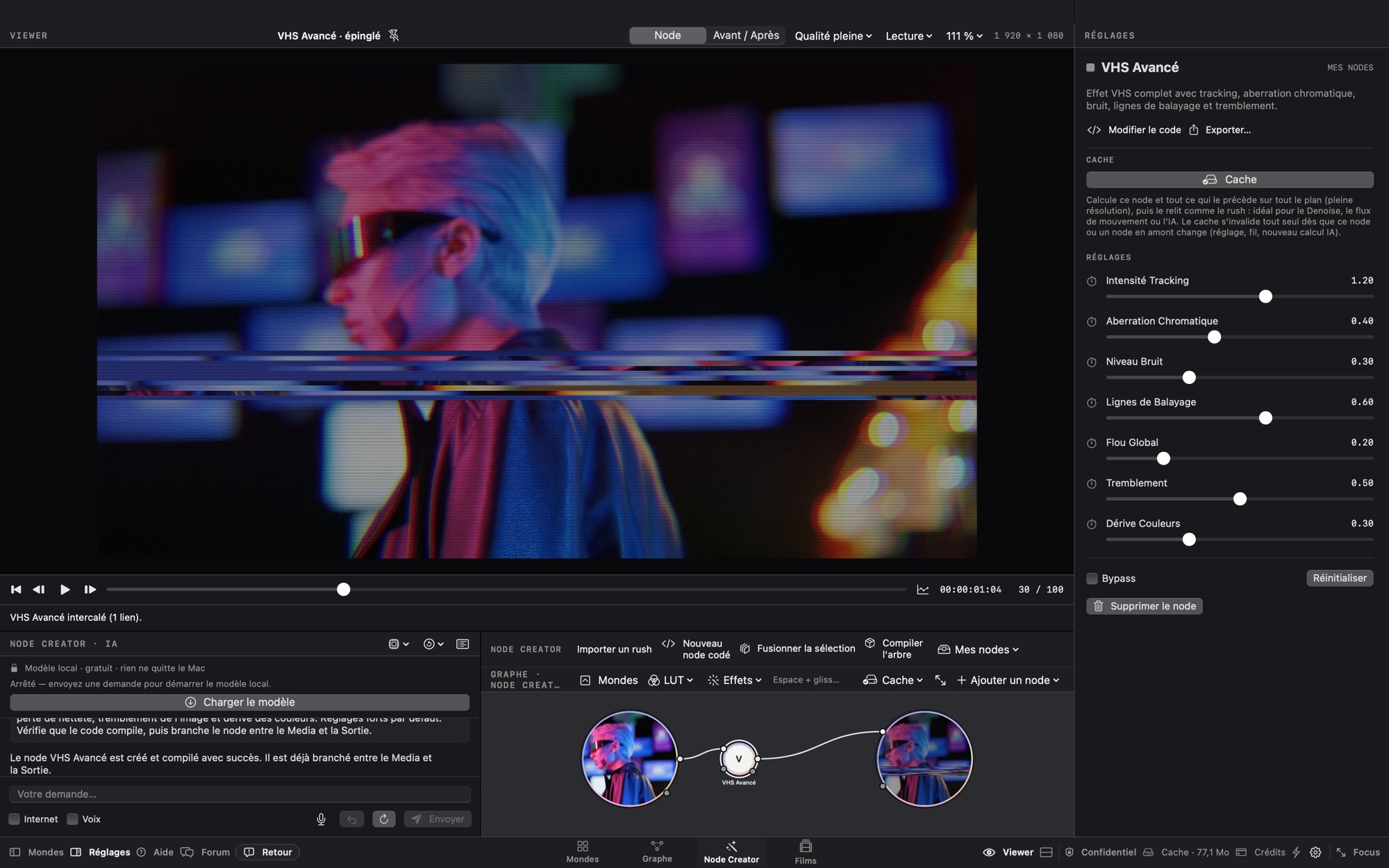Switch the viewer to Node mode
Viewport: 1389px width, 868px height.
point(667,35)
